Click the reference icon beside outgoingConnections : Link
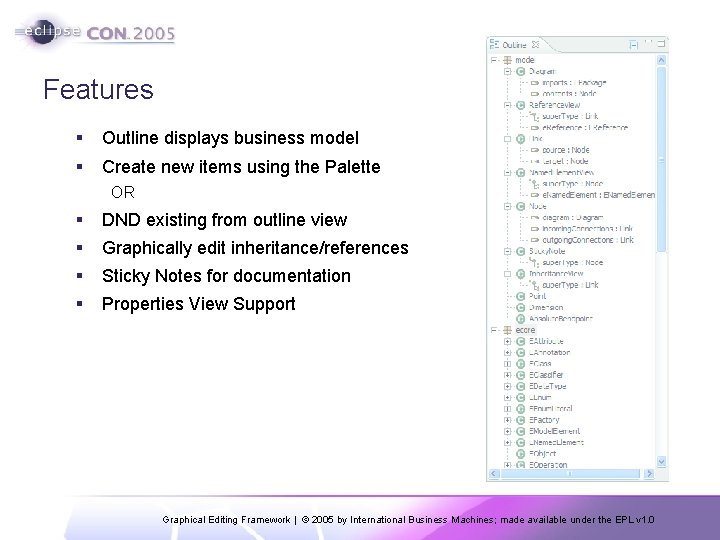720x540 pixels. (534, 240)
